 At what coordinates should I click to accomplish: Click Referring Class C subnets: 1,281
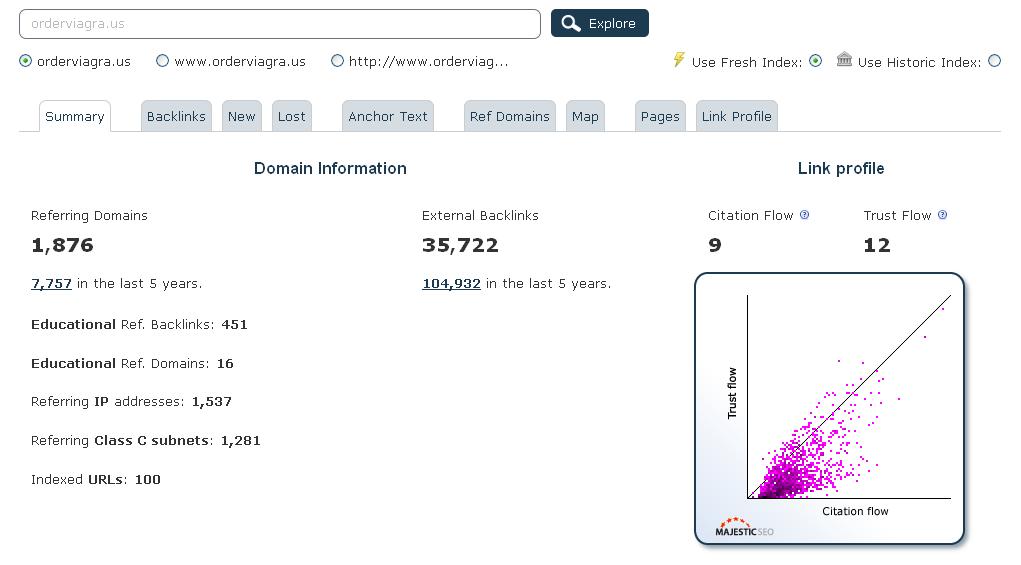(145, 441)
